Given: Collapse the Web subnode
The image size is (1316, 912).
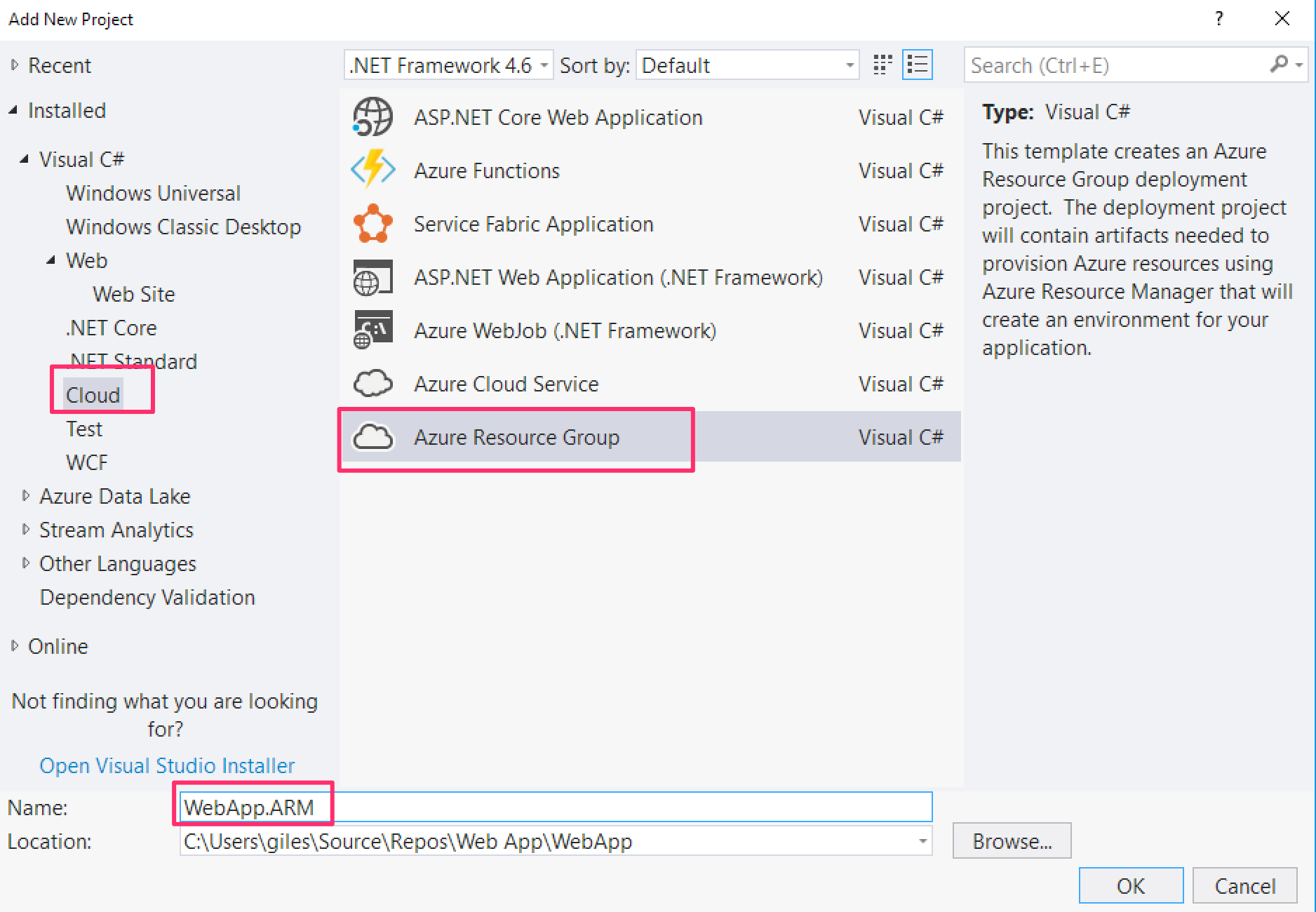Looking at the screenshot, I should (51, 260).
